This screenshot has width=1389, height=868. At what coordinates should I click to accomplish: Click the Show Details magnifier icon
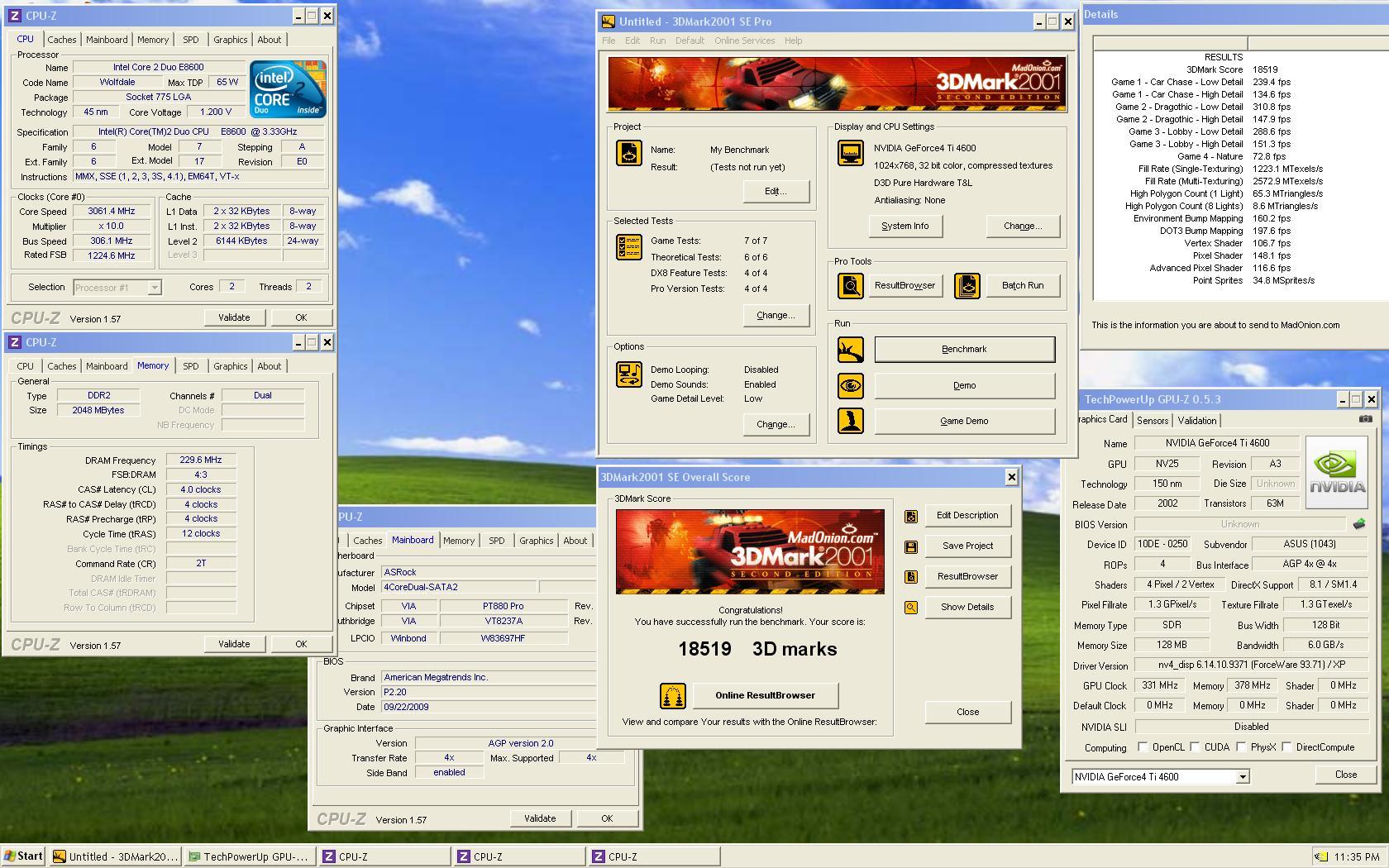point(910,608)
